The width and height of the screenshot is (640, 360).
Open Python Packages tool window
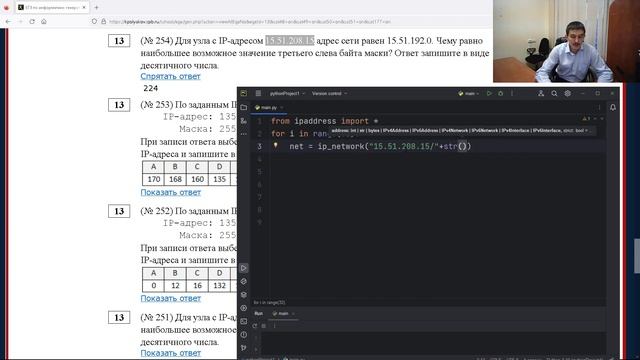(244, 281)
